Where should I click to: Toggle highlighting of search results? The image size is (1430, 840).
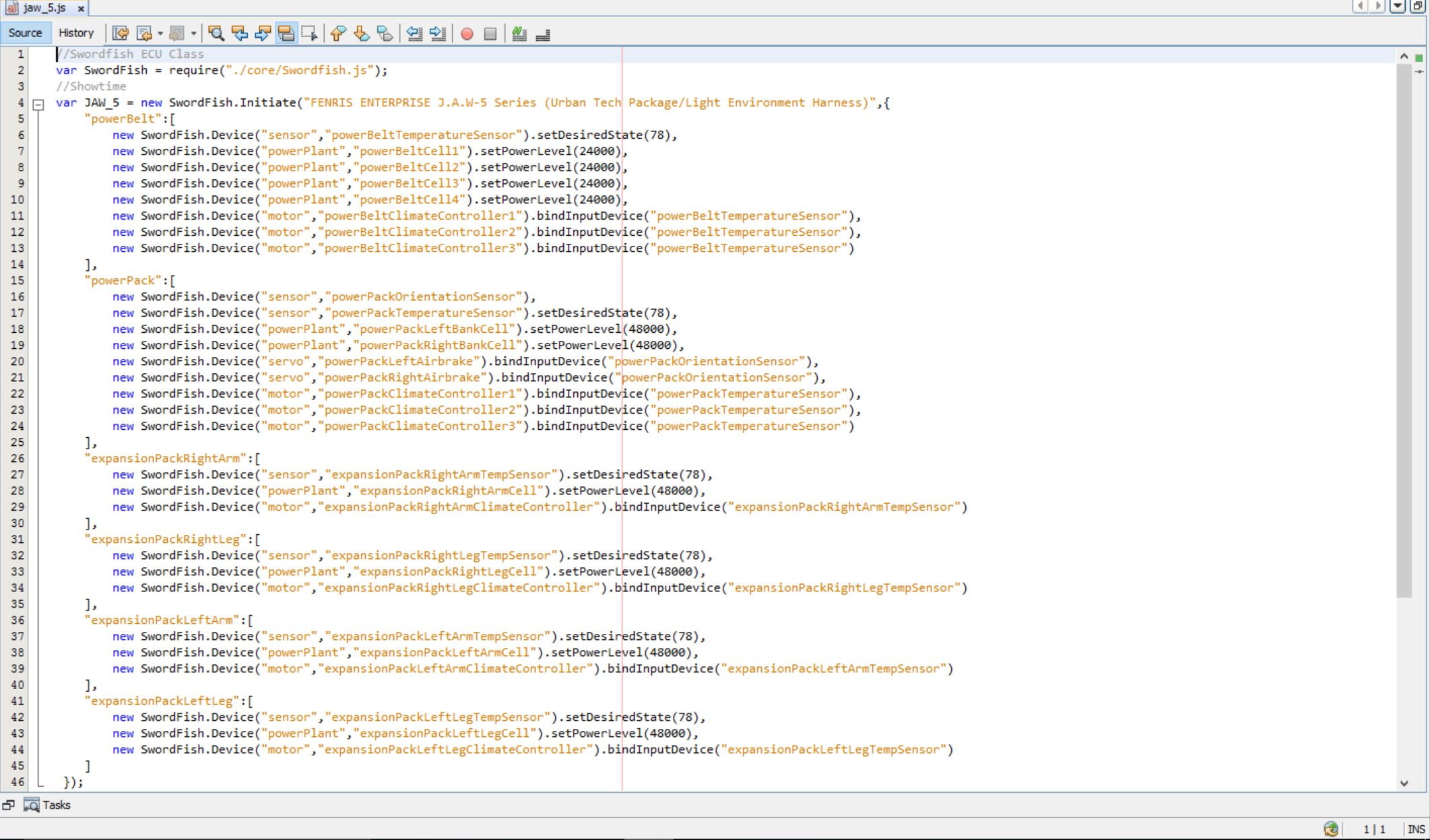(x=286, y=33)
